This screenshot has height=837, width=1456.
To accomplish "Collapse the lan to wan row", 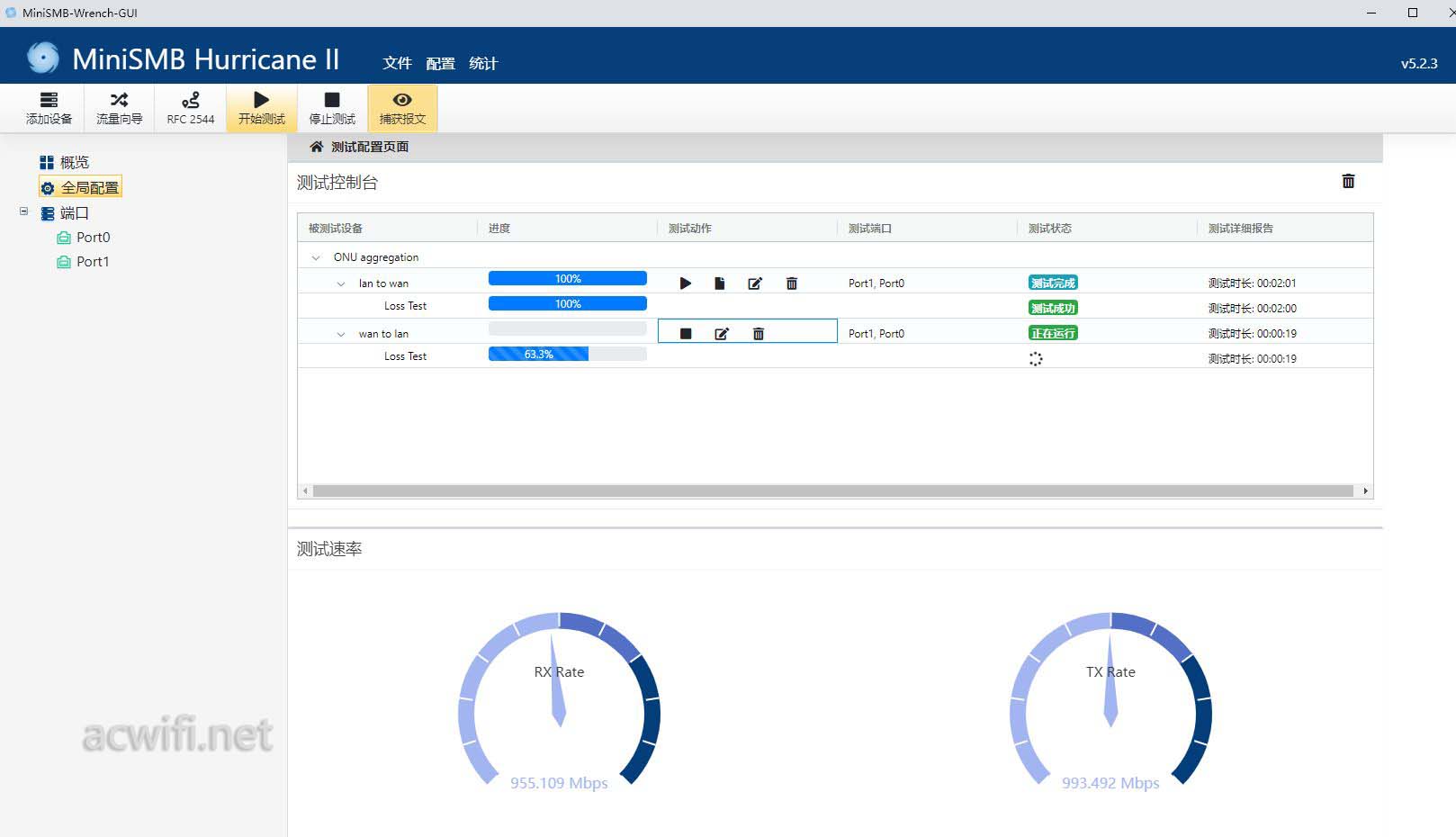I will click(x=341, y=283).
